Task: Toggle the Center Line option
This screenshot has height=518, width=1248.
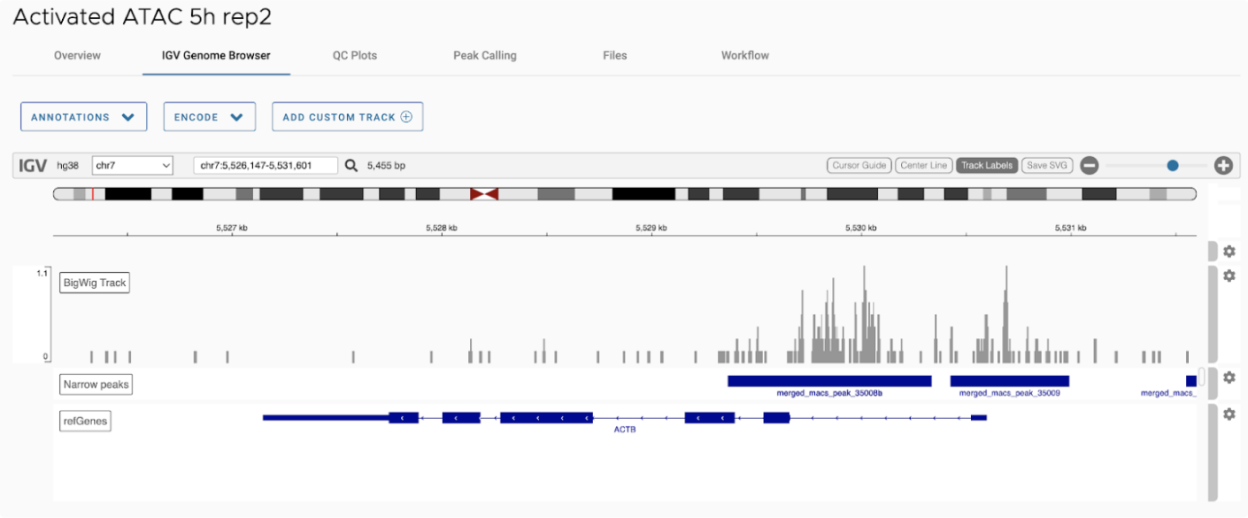Action: point(924,166)
